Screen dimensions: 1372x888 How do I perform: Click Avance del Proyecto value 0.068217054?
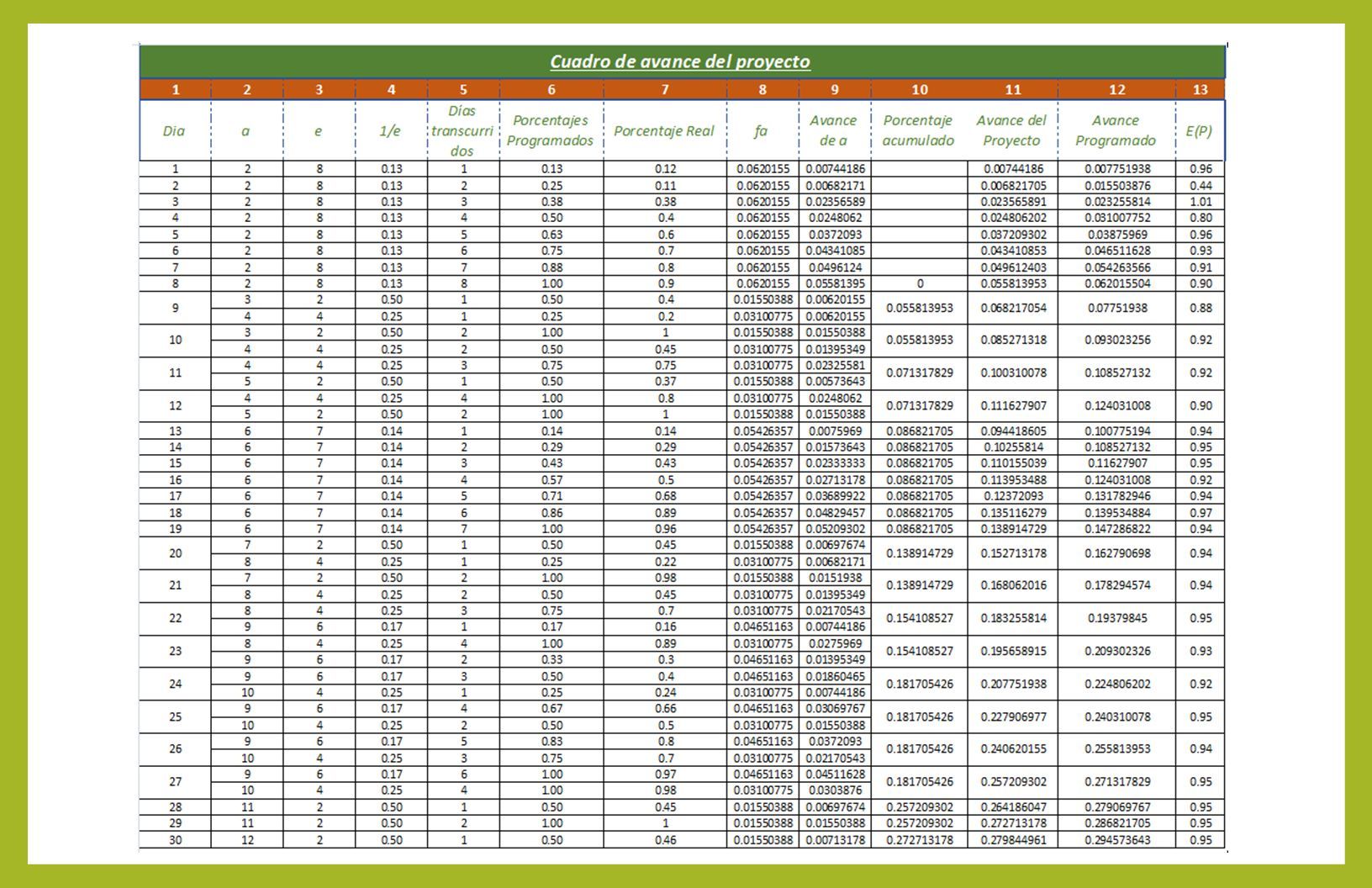[1013, 308]
